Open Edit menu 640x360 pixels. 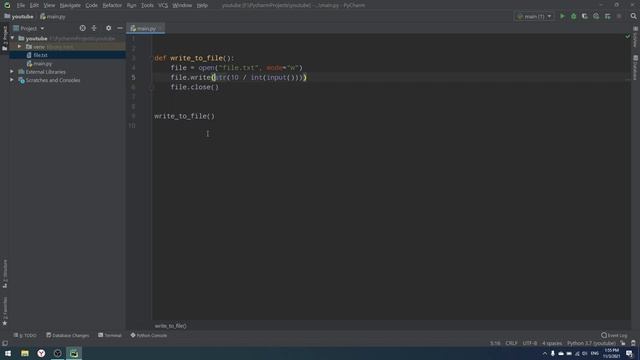(x=34, y=5)
